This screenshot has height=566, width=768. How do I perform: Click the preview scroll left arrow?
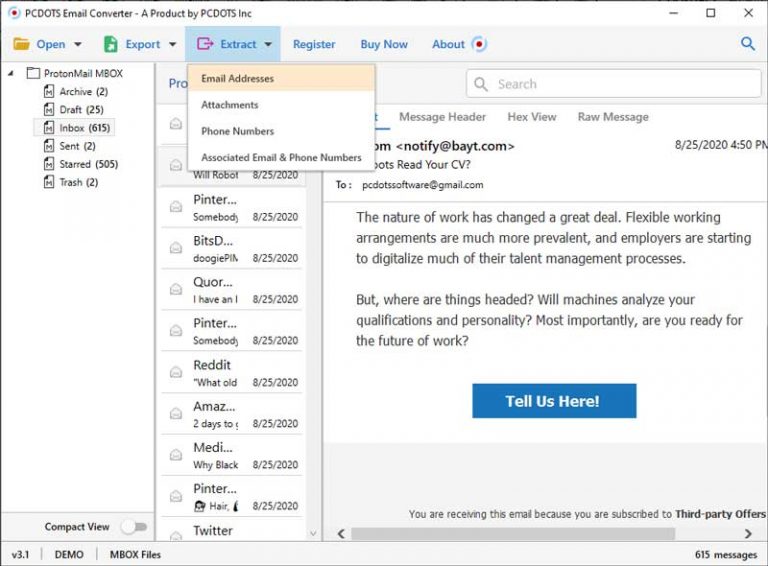[x=341, y=533]
